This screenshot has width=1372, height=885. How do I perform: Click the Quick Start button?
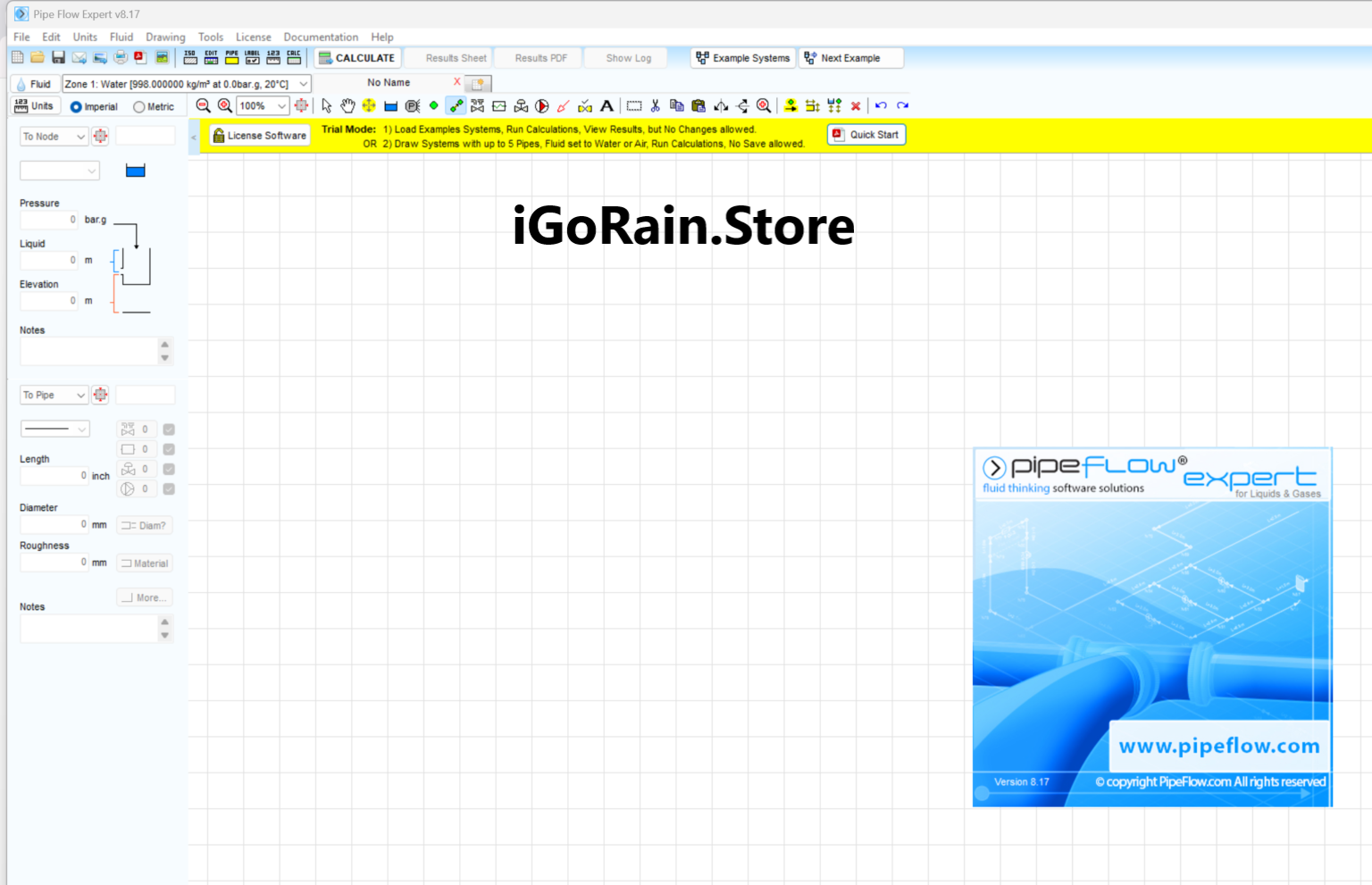pos(866,135)
